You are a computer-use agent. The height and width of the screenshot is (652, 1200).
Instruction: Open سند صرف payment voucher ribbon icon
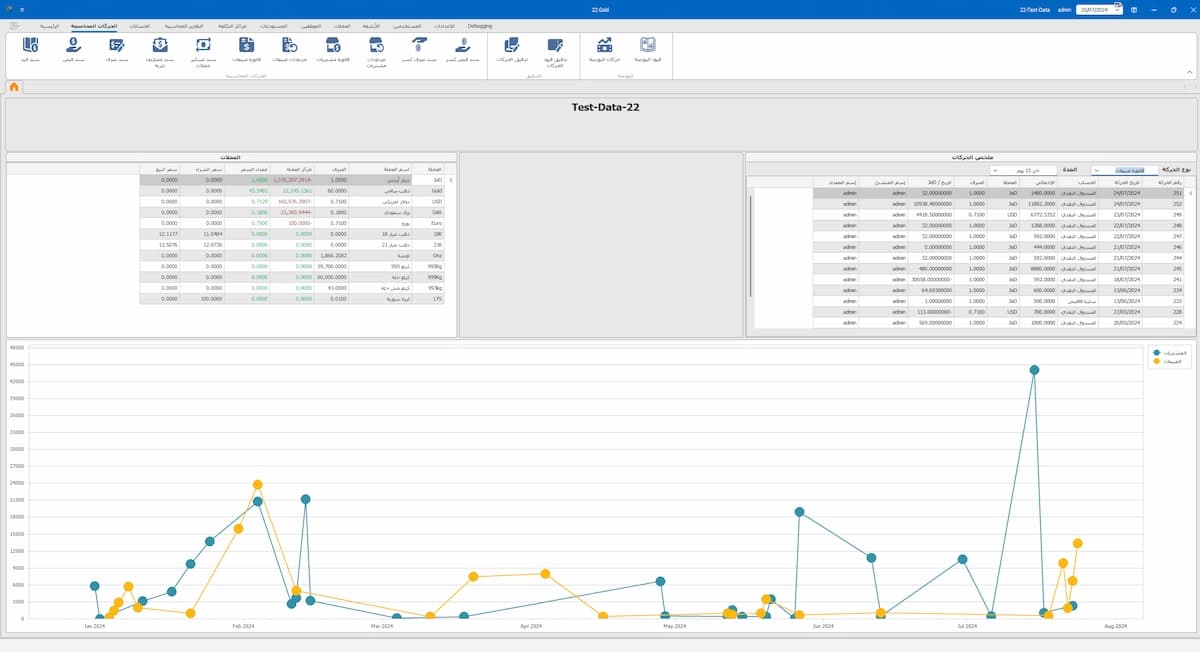[x=117, y=44]
